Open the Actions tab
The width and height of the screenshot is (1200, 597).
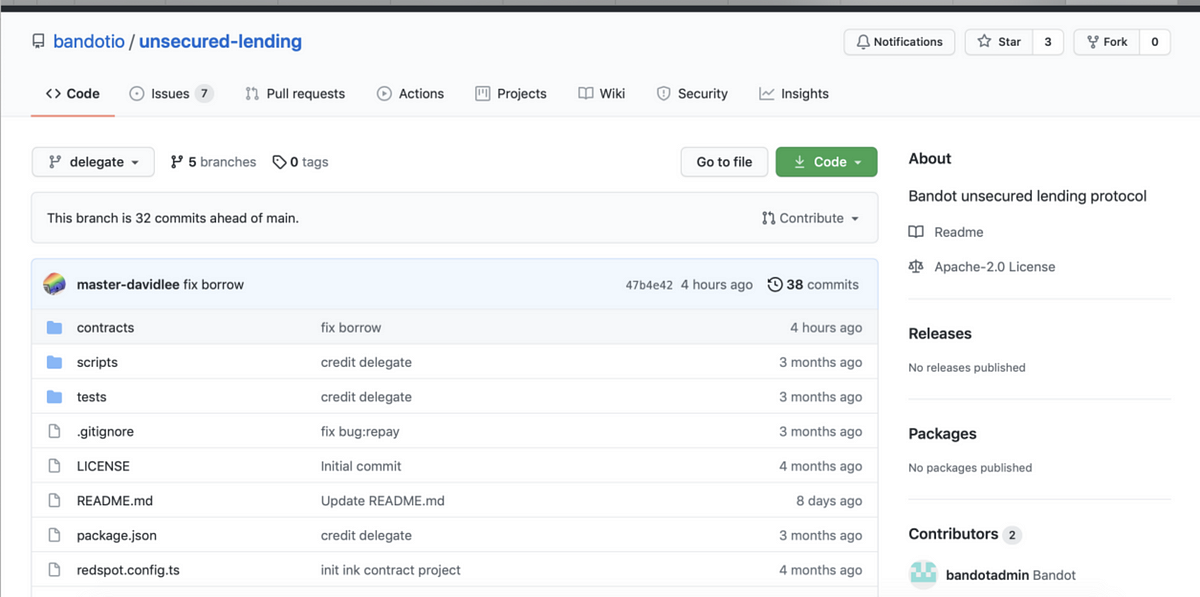[x=410, y=93]
